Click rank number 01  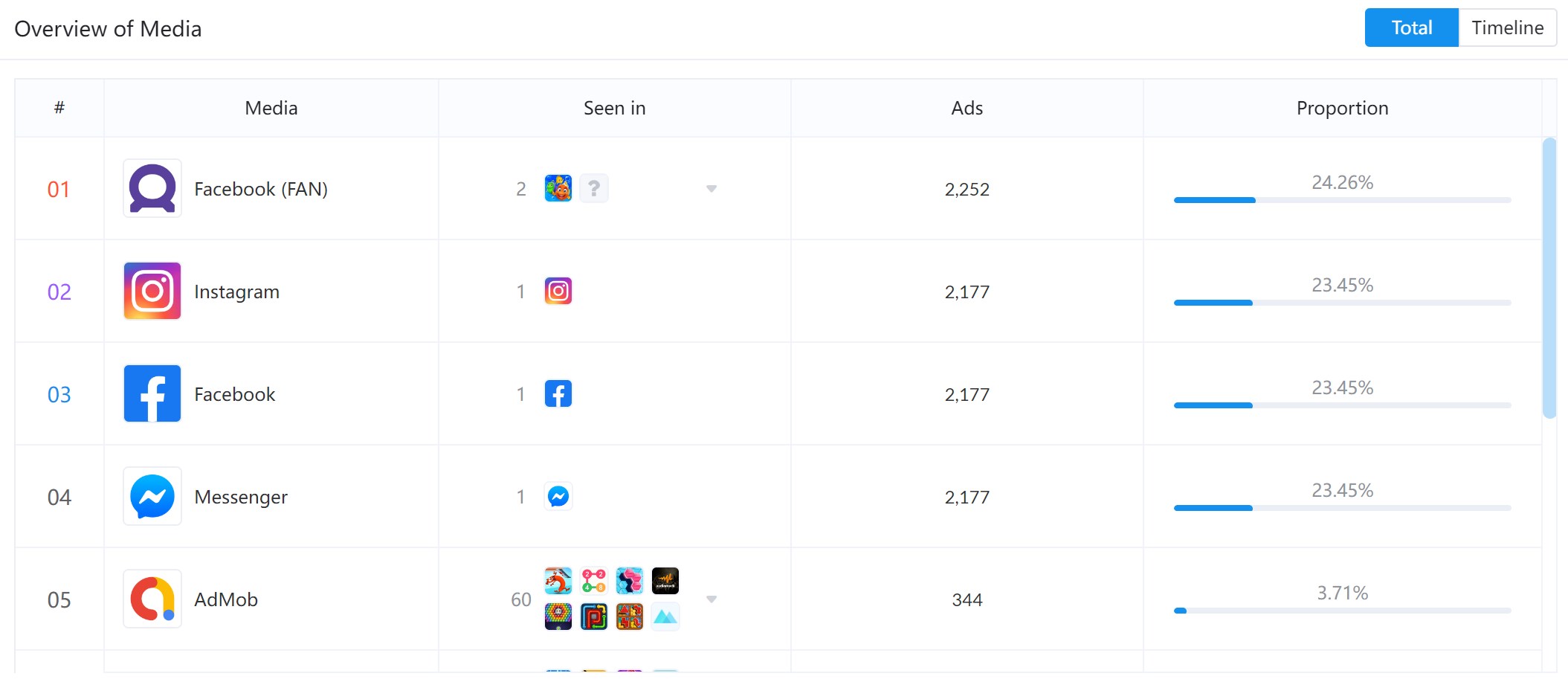point(59,189)
